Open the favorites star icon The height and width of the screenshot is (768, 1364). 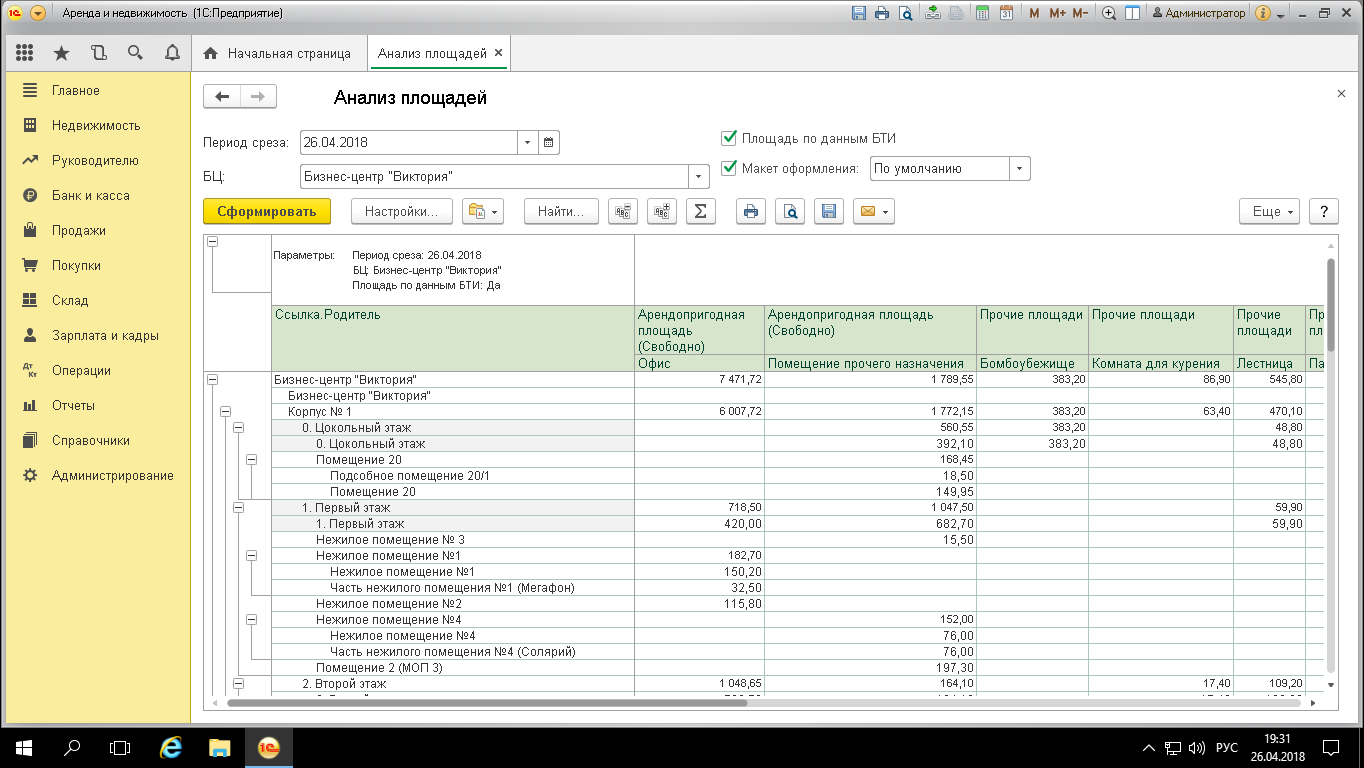[x=61, y=53]
